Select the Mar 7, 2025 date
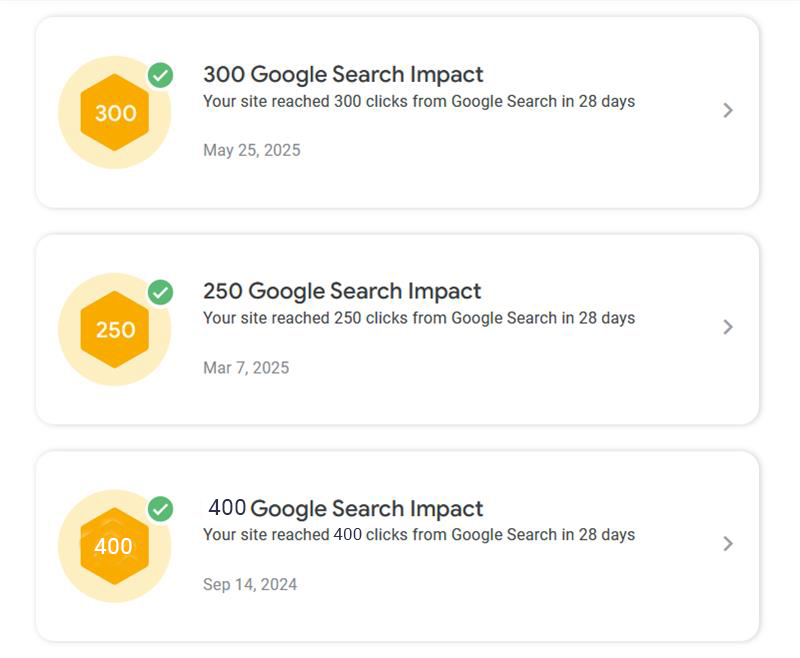The image size is (800, 658). click(x=246, y=368)
